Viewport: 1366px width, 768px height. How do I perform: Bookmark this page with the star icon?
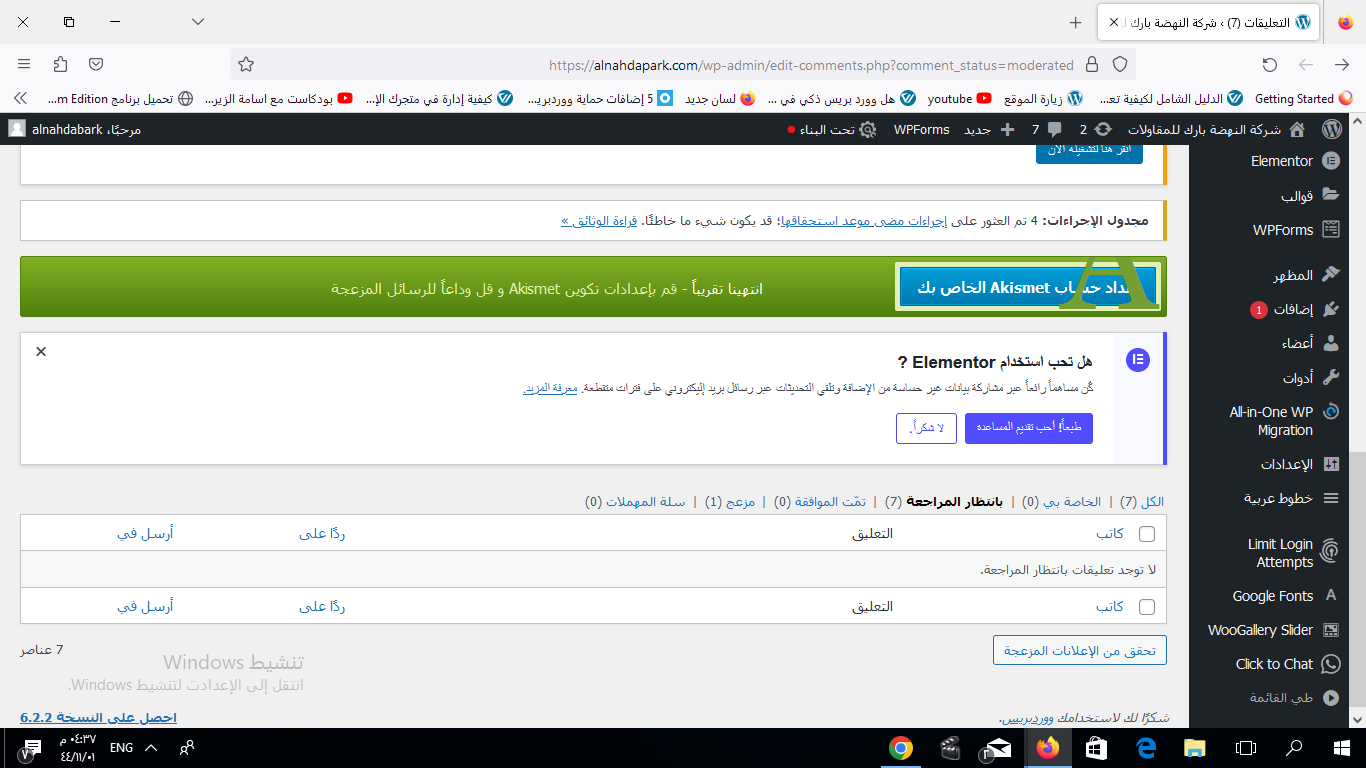(246, 65)
